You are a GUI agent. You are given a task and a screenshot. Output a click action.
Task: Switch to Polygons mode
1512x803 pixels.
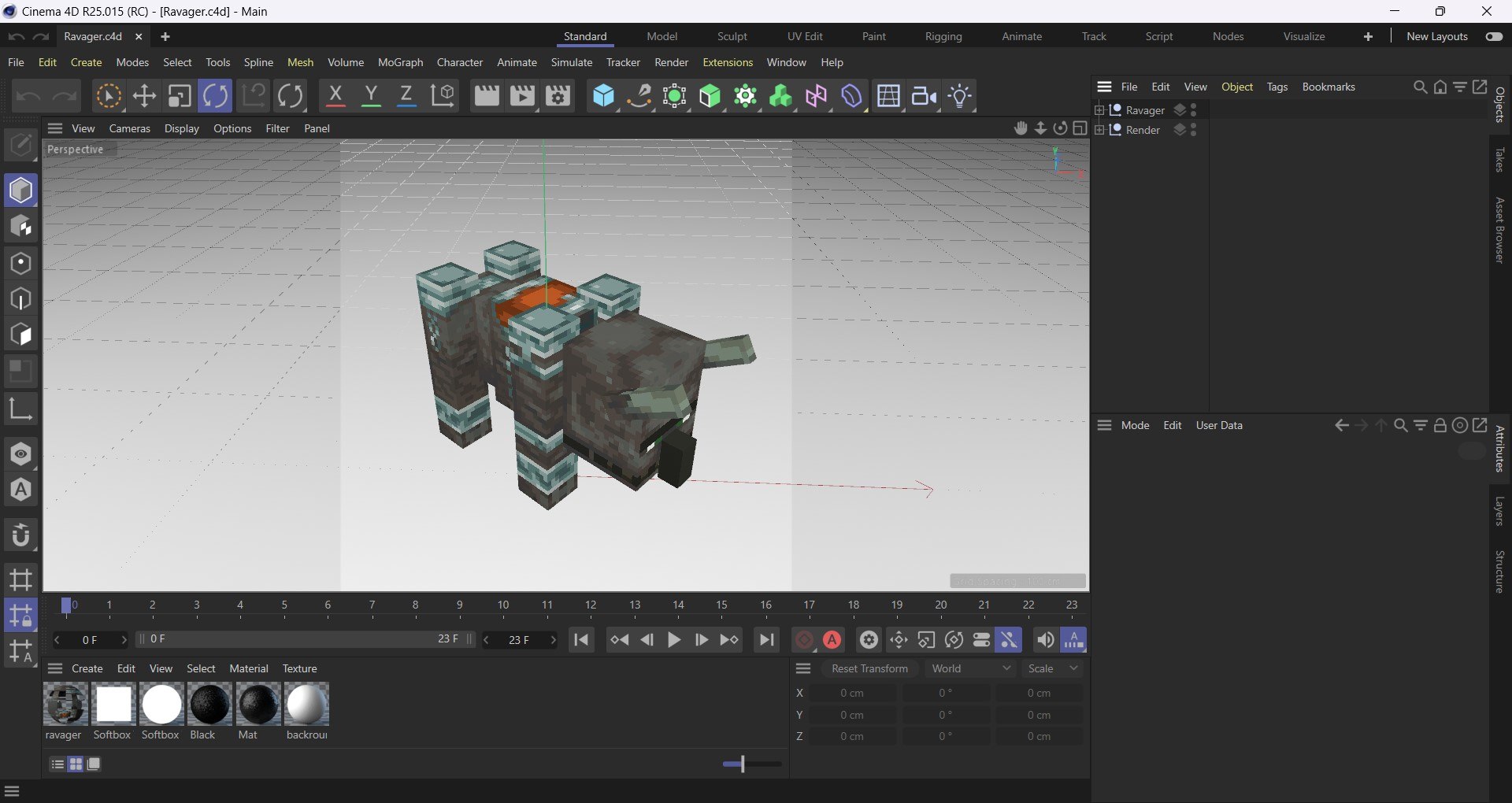pos(21,335)
